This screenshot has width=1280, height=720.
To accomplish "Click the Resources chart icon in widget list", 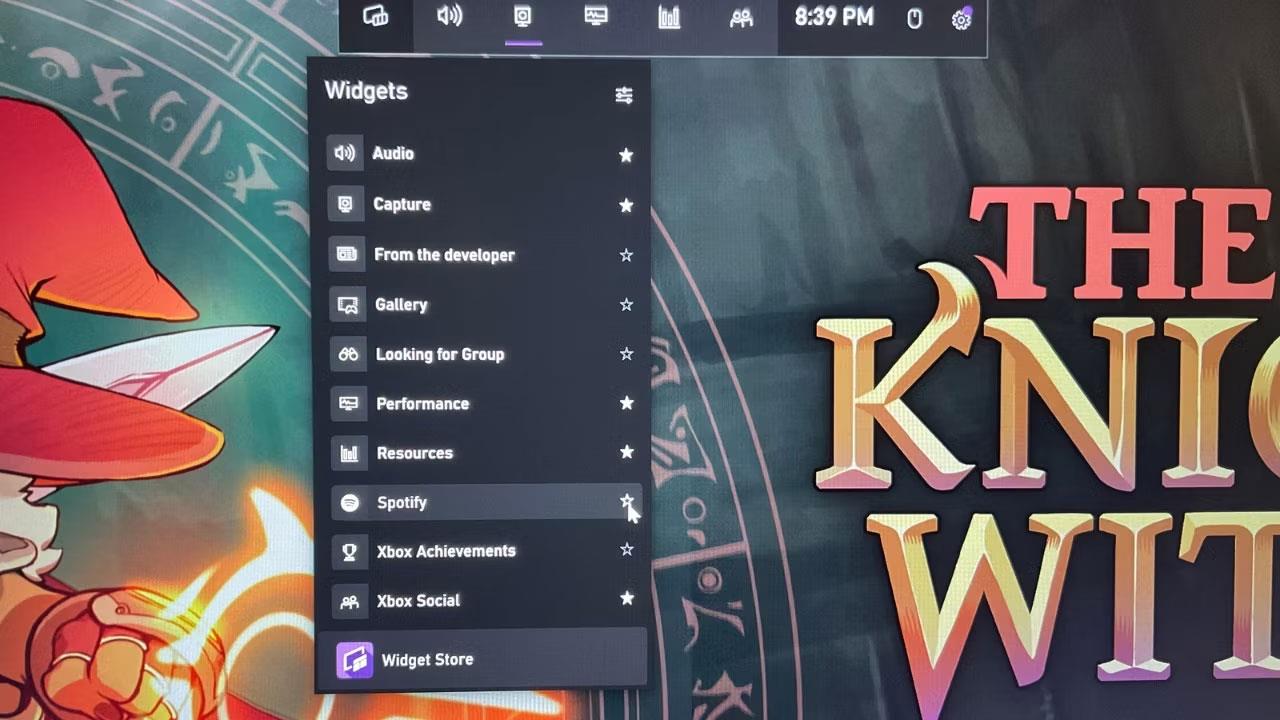I will (349, 453).
